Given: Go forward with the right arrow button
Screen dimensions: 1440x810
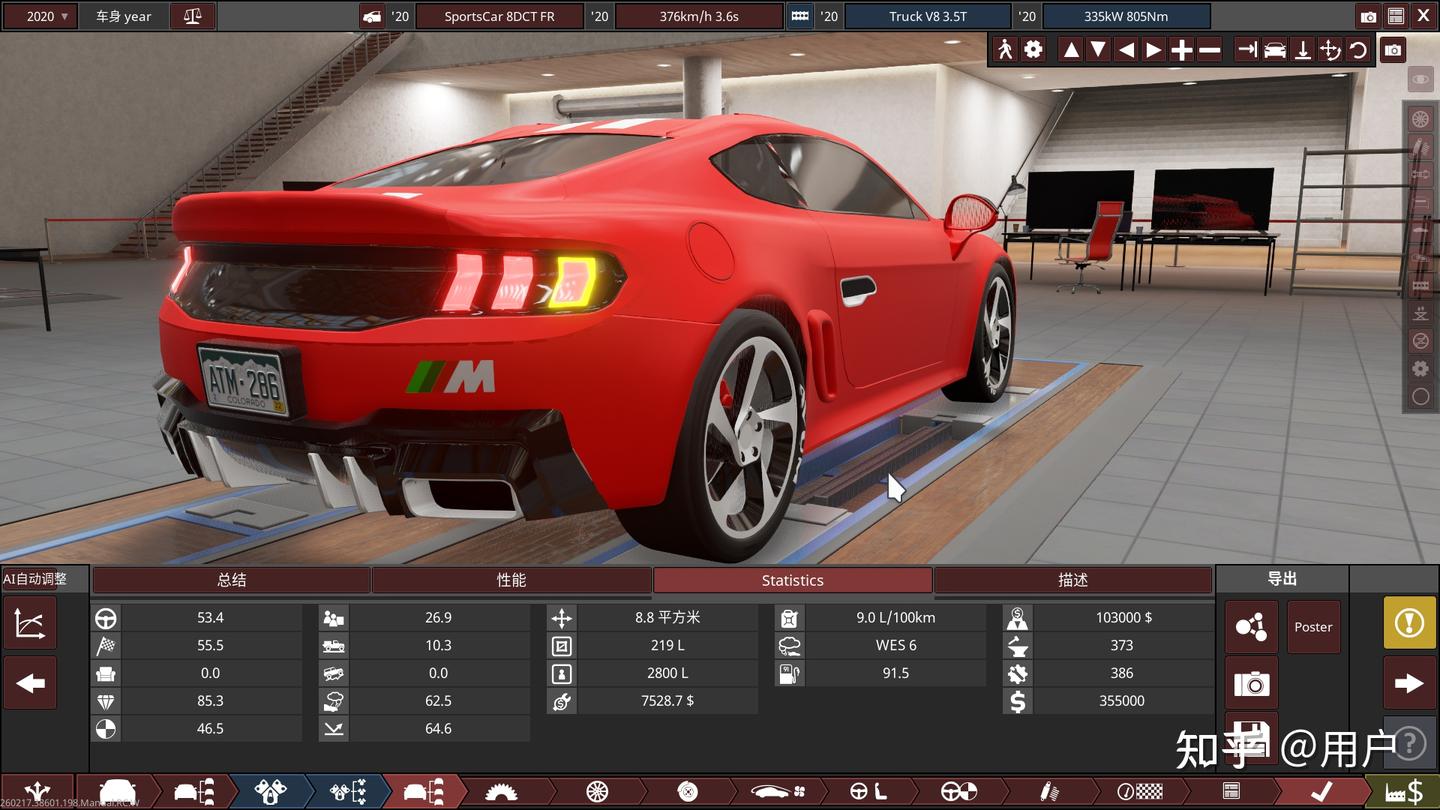Looking at the screenshot, I should pos(1409,683).
